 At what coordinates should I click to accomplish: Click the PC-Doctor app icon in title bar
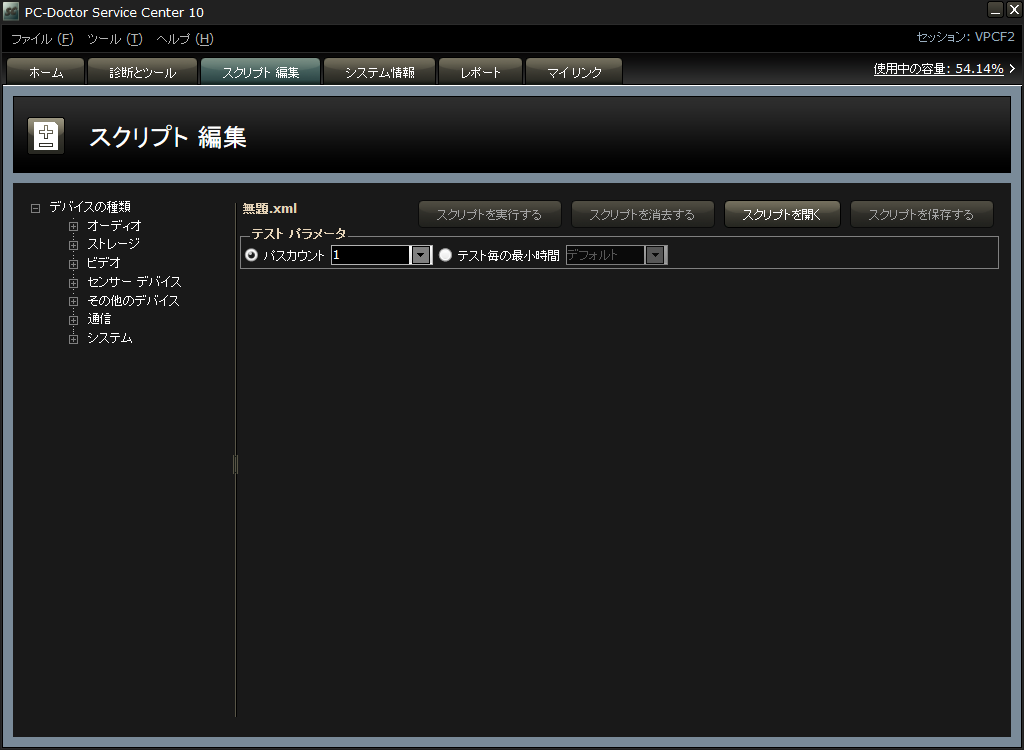(x=10, y=11)
